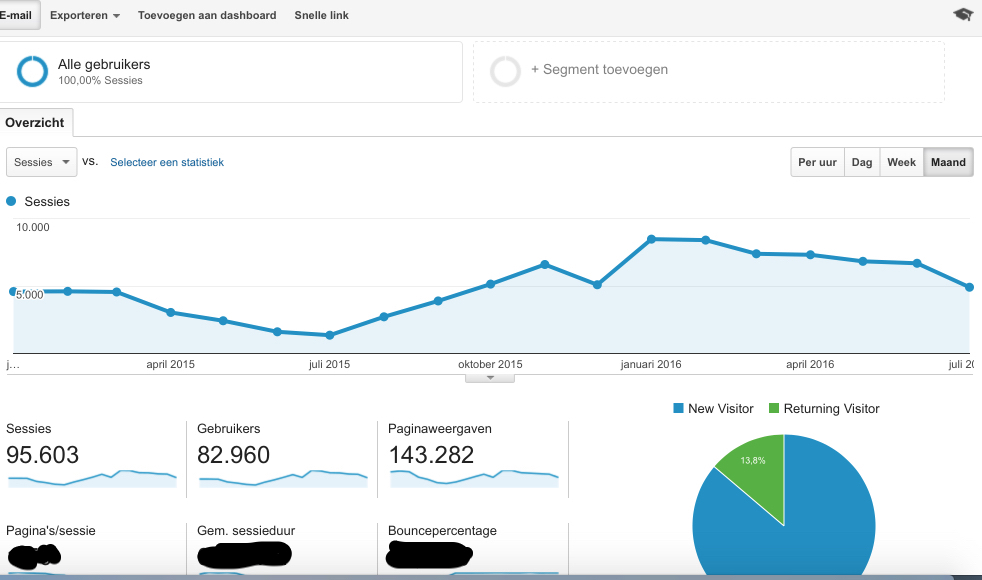Screen dimensions: 982x580
Task: Open the Sessies metric dropdown
Action: point(41,162)
